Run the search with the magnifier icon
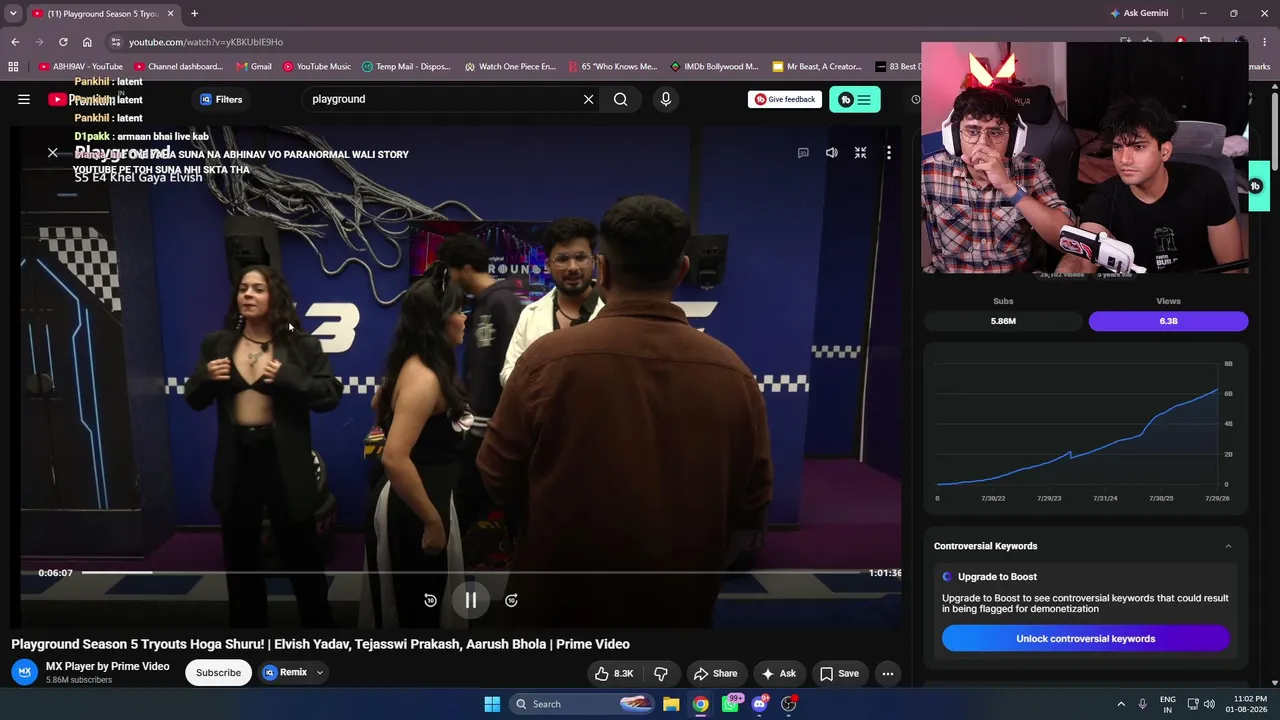1280x720 pixels. click(621, 99)
